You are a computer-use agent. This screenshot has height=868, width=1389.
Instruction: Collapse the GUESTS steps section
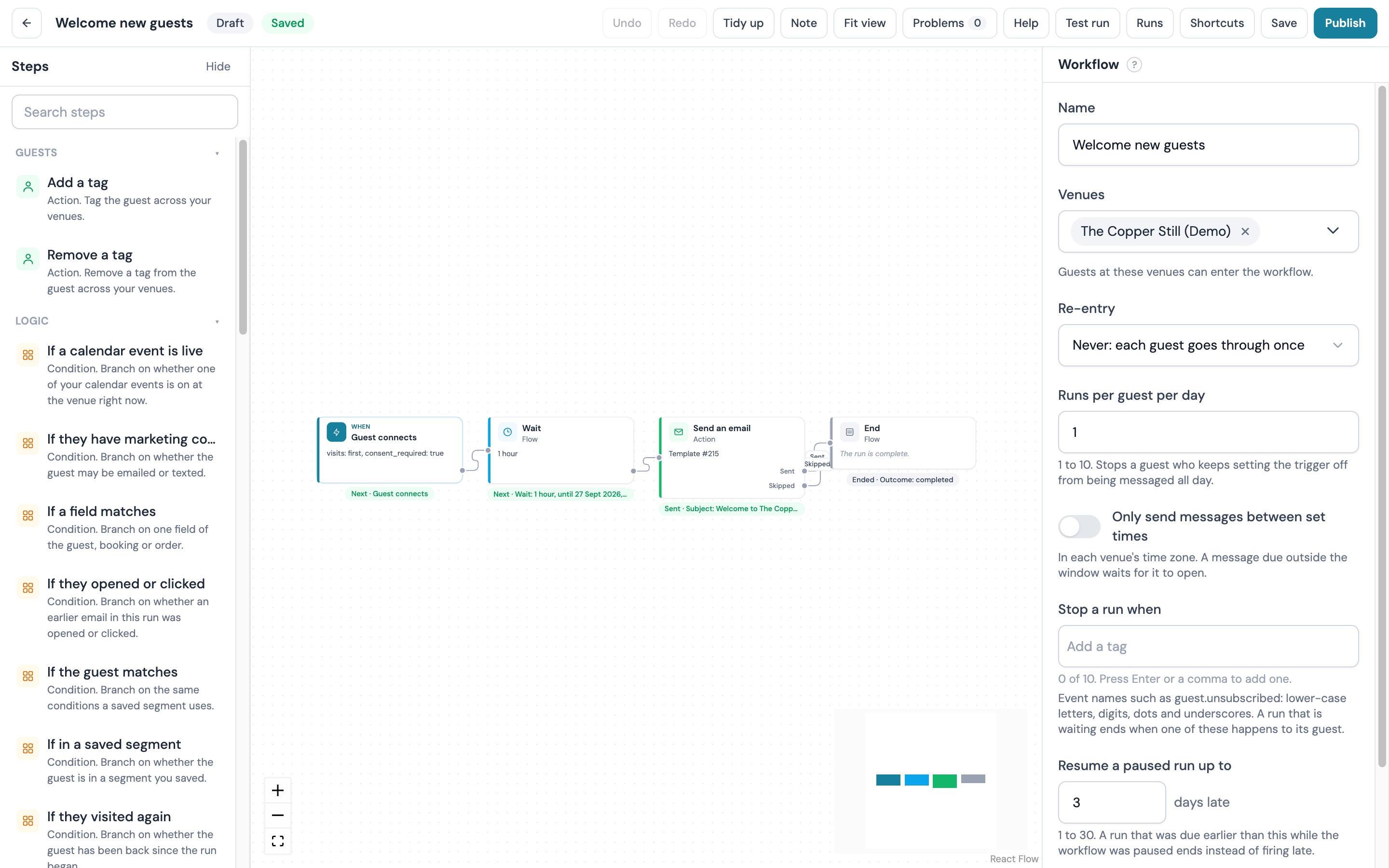(x=217, y=153)
